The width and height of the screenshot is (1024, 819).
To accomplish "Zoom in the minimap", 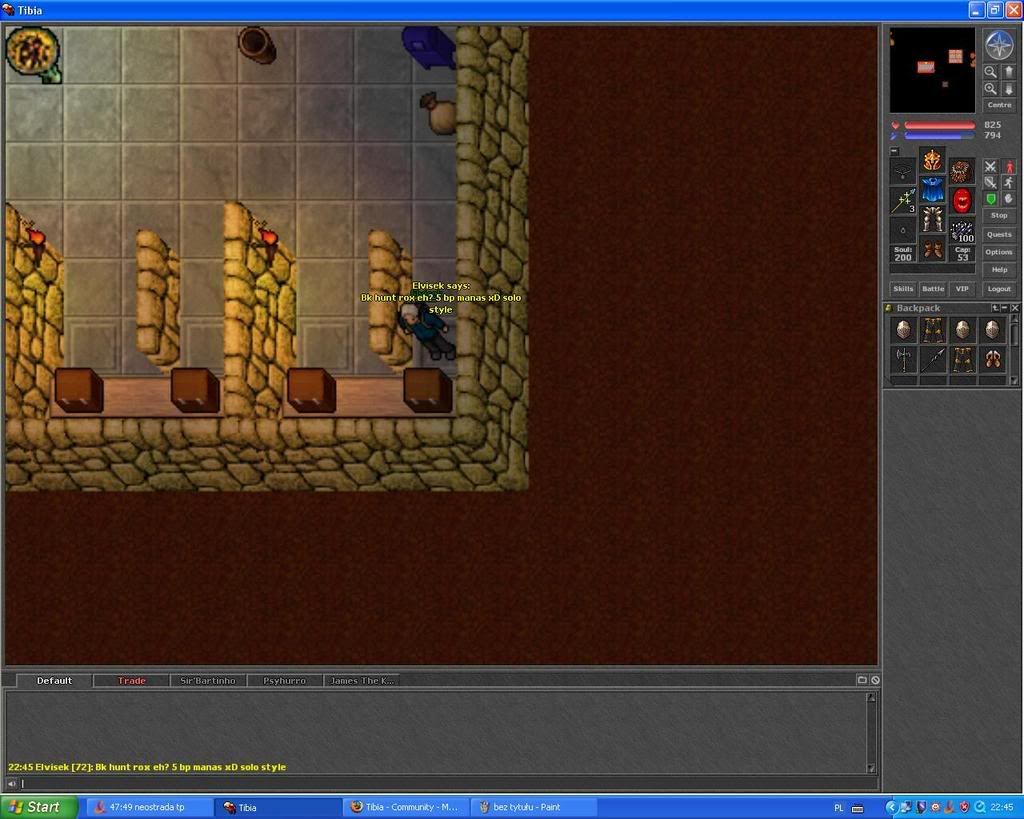I will 991,89.
